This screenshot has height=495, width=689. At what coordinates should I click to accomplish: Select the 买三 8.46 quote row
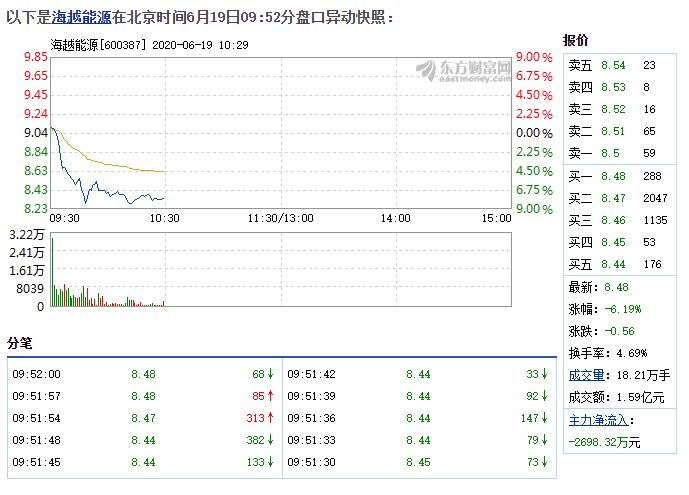620,220
